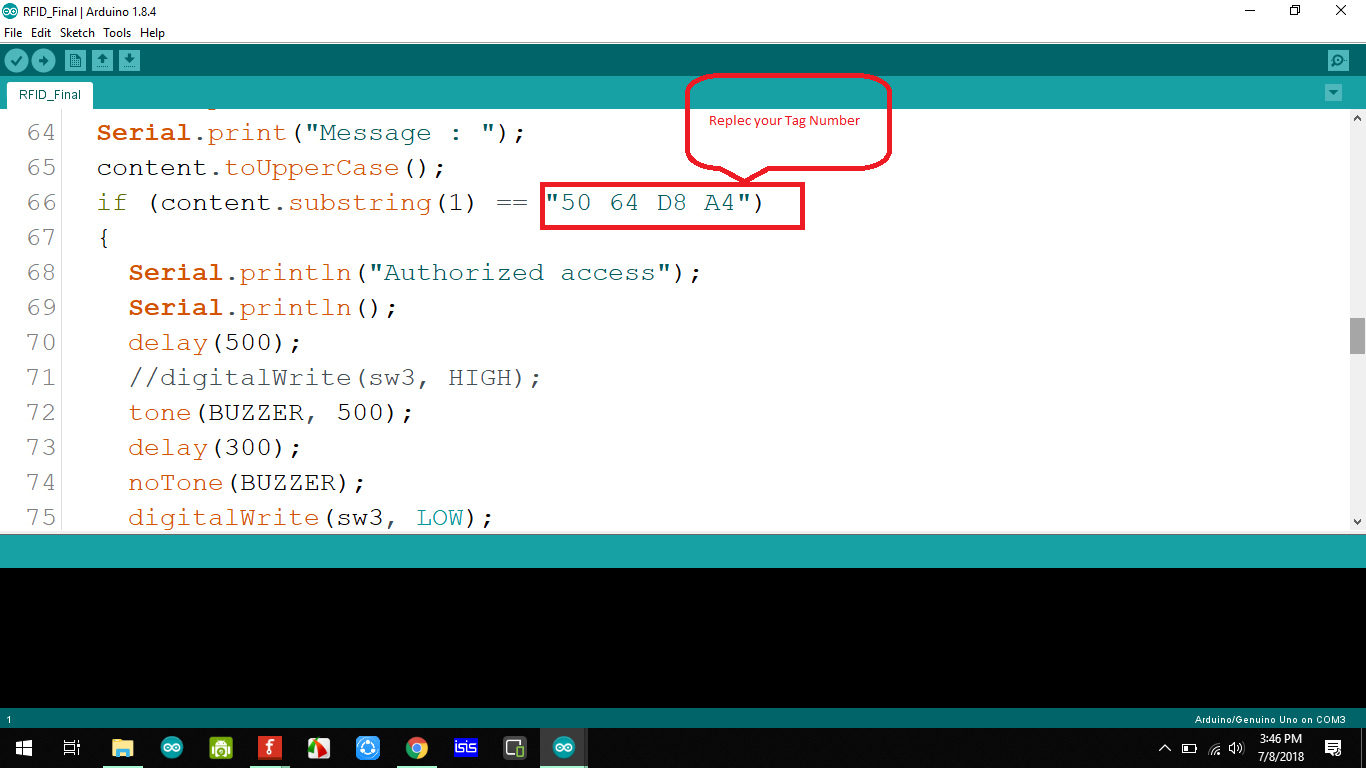Create a new sketch via the New icon
1366x768 pixels.
pyautogui.click(x=75, y=60)
